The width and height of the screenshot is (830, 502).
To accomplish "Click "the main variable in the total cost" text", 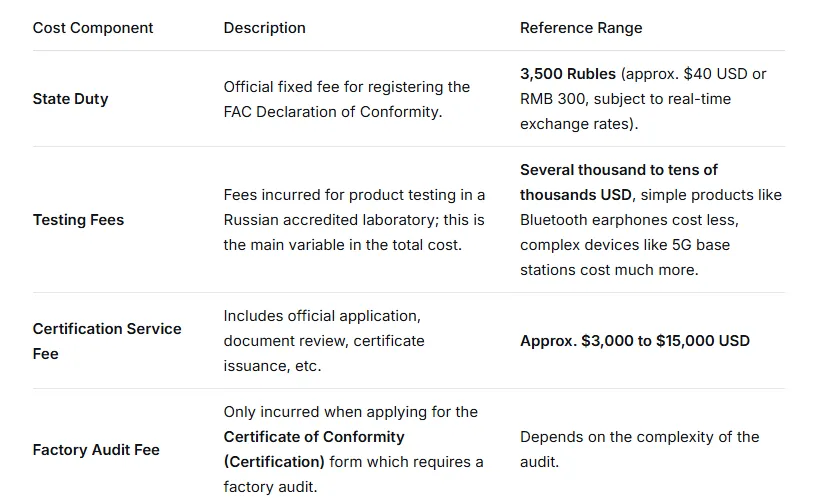I will click(343, 245).
